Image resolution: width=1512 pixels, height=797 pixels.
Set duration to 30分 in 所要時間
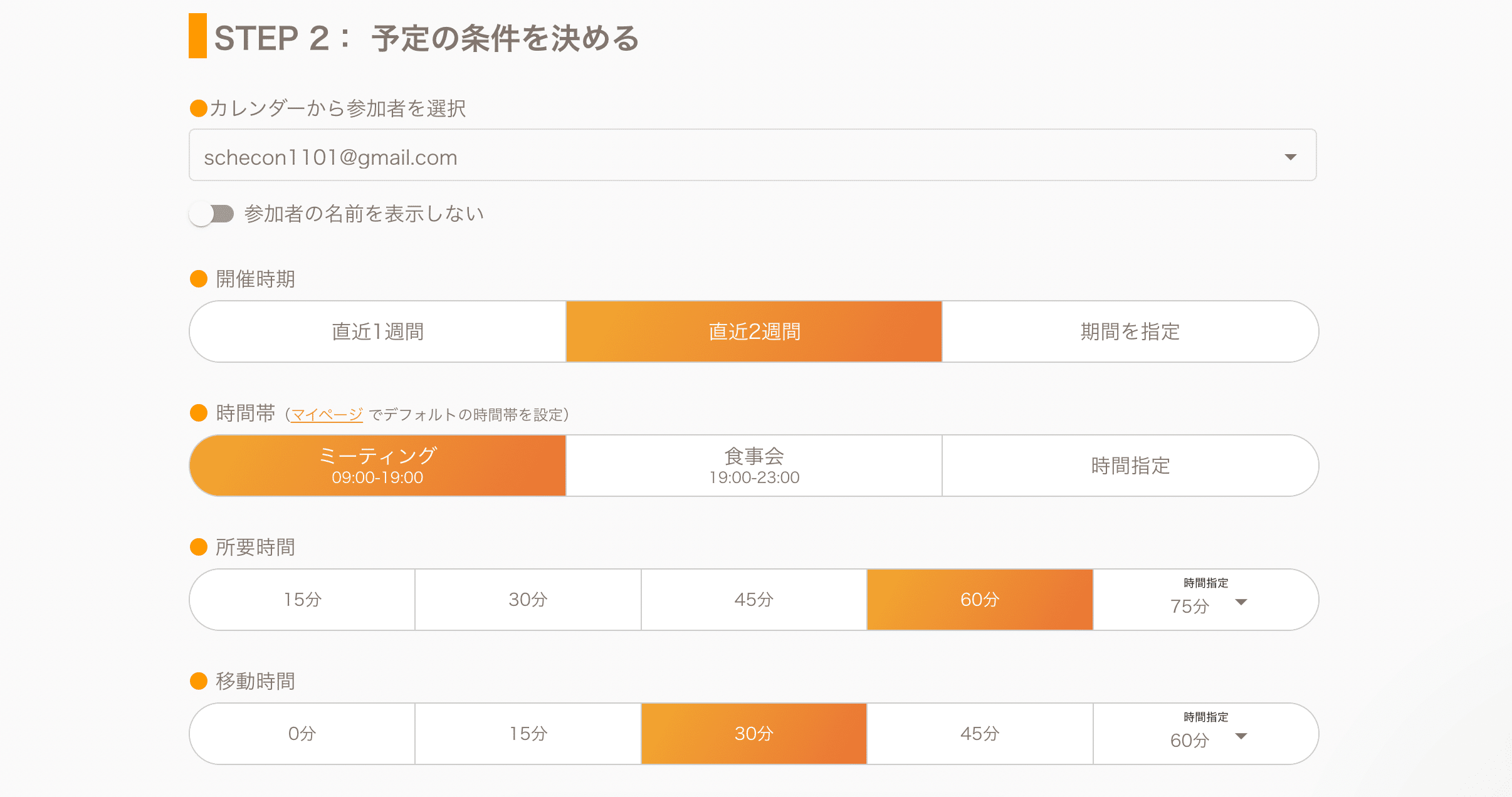pos(528,600)
